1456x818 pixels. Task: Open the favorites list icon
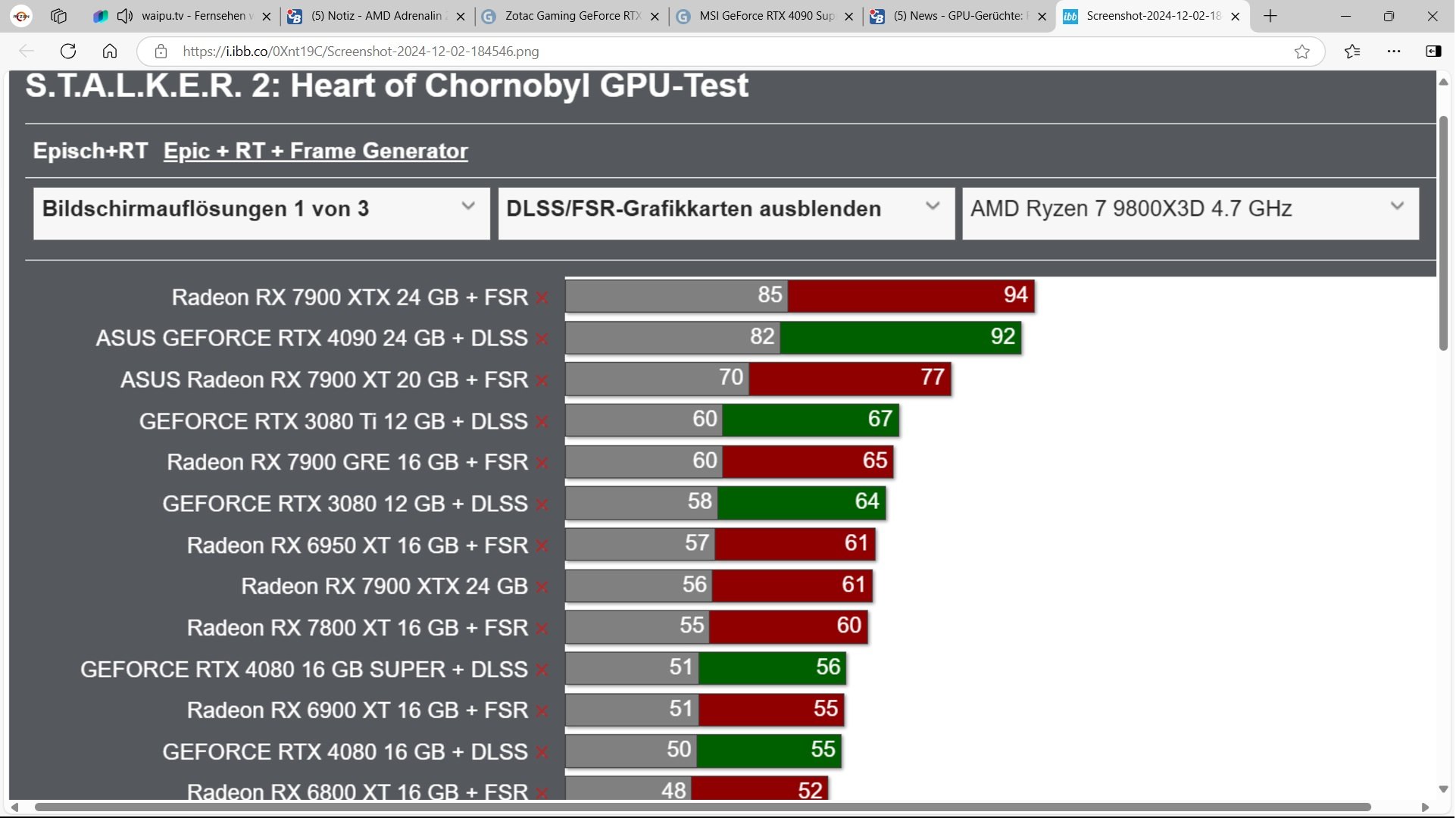[1352, 52]
